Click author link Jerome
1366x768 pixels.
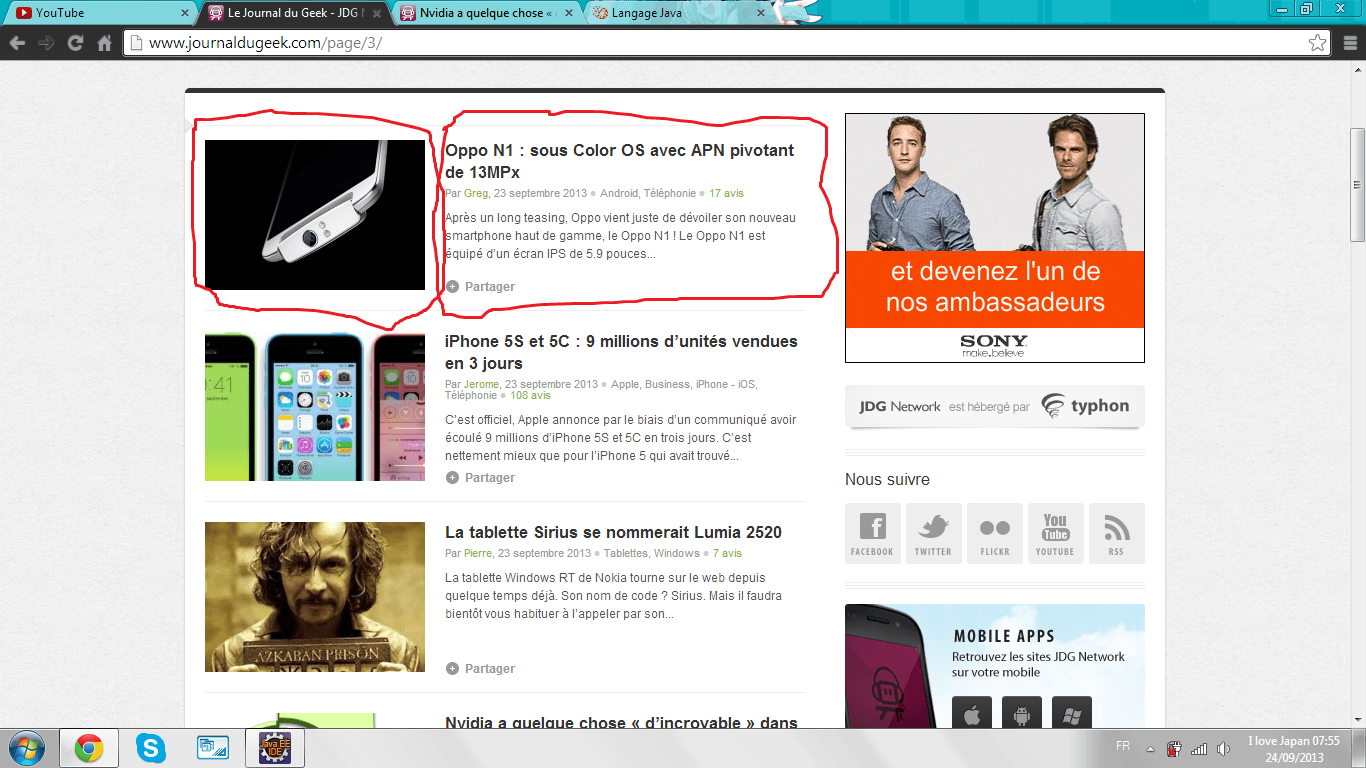[x=481, y=384]
